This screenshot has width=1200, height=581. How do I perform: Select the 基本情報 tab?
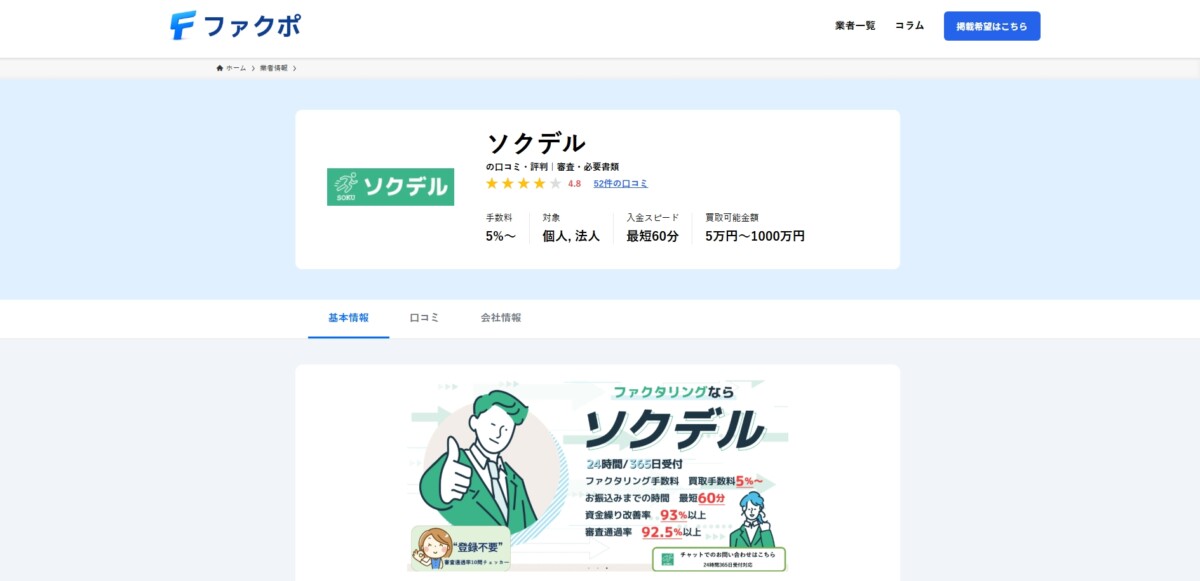coord(348,318)
